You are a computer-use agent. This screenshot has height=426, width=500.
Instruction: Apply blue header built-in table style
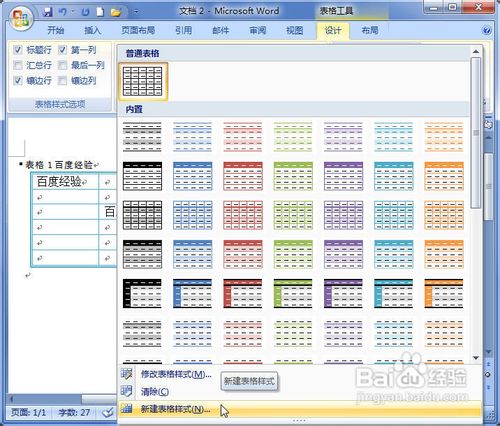coord(193,176)
